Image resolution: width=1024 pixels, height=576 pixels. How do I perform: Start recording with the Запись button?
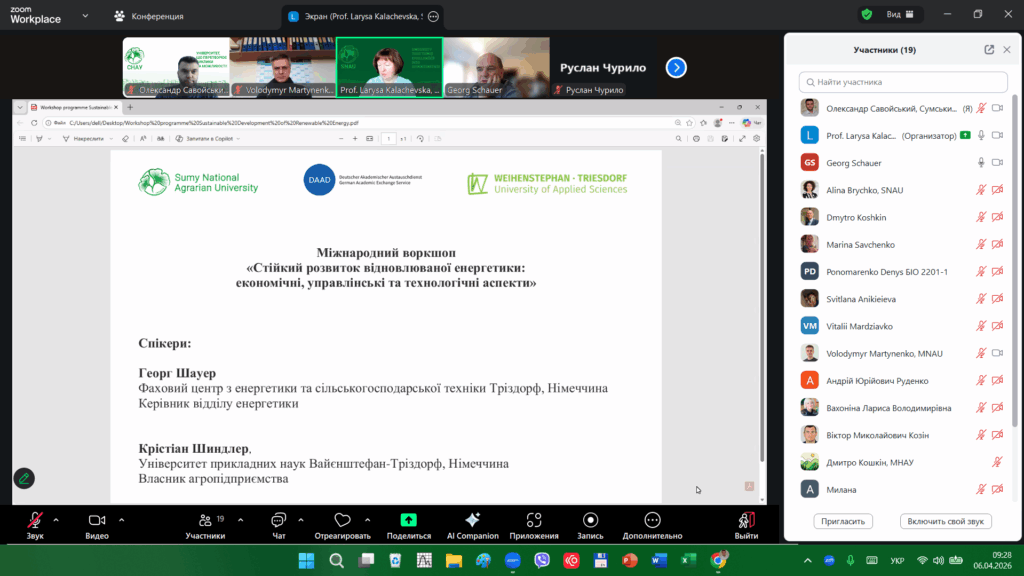pos(590,520)
